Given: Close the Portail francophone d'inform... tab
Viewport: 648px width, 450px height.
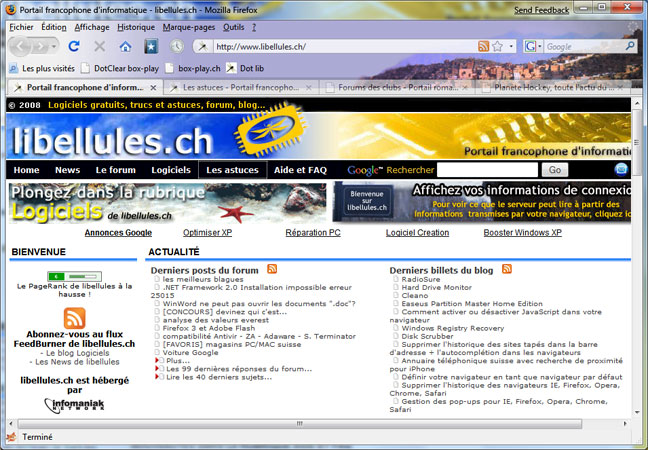Looking at the screenshot, I should [x=153, y=88].
